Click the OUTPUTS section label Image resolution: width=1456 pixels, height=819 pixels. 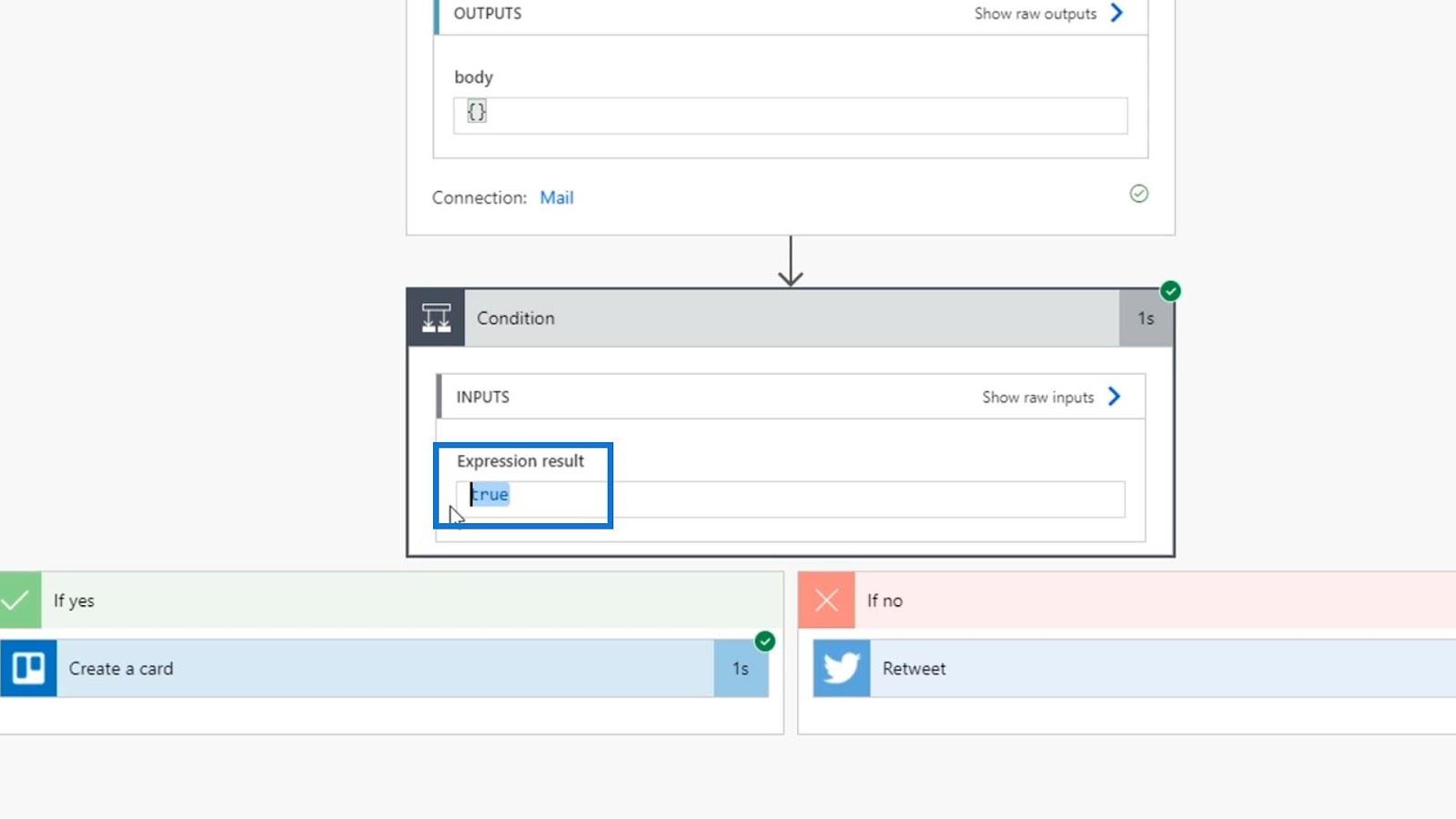488,14
